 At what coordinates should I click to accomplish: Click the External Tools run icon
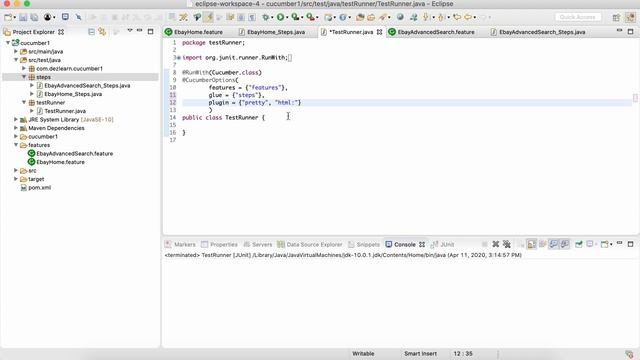[x=310, y=17]
